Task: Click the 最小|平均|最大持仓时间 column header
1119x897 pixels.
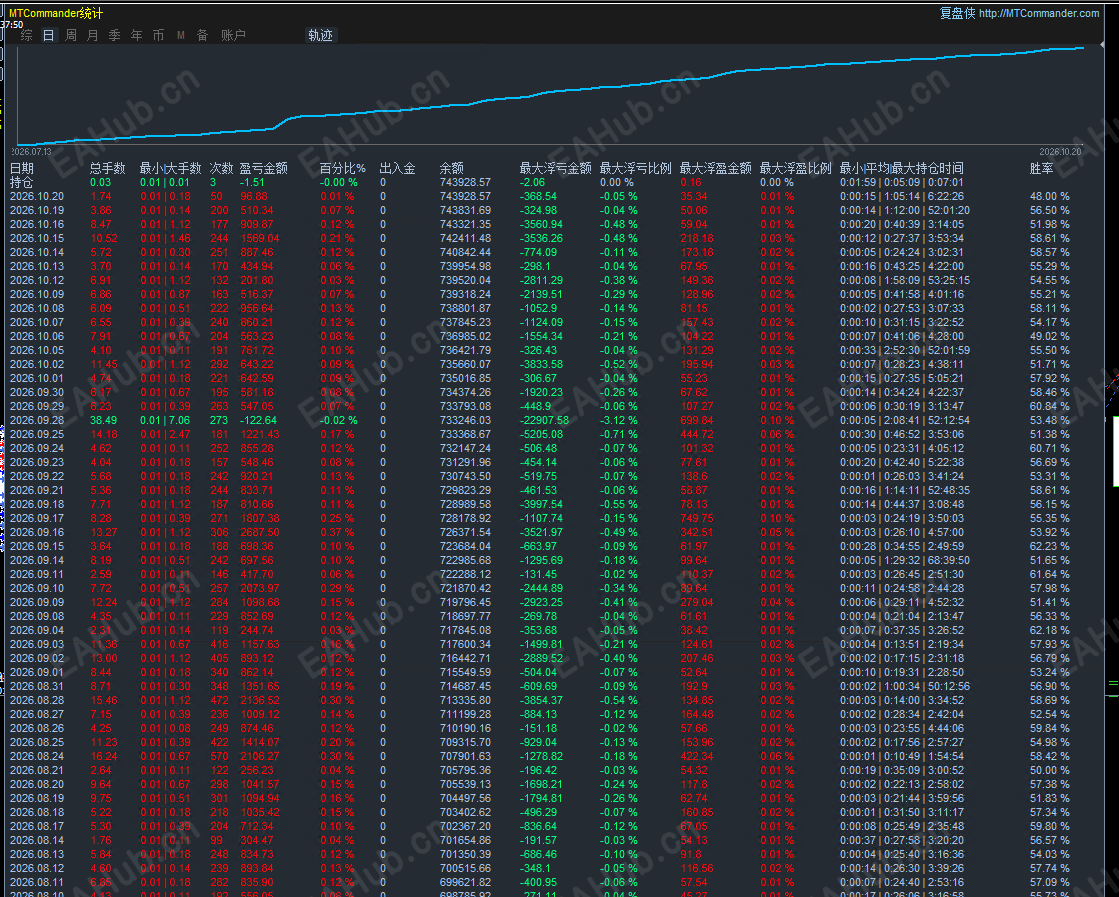Action: click(901, 168)
